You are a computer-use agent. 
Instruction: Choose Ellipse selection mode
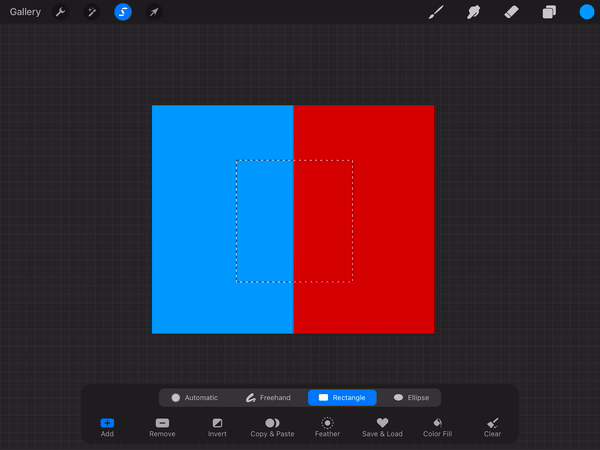pos(410,397)
